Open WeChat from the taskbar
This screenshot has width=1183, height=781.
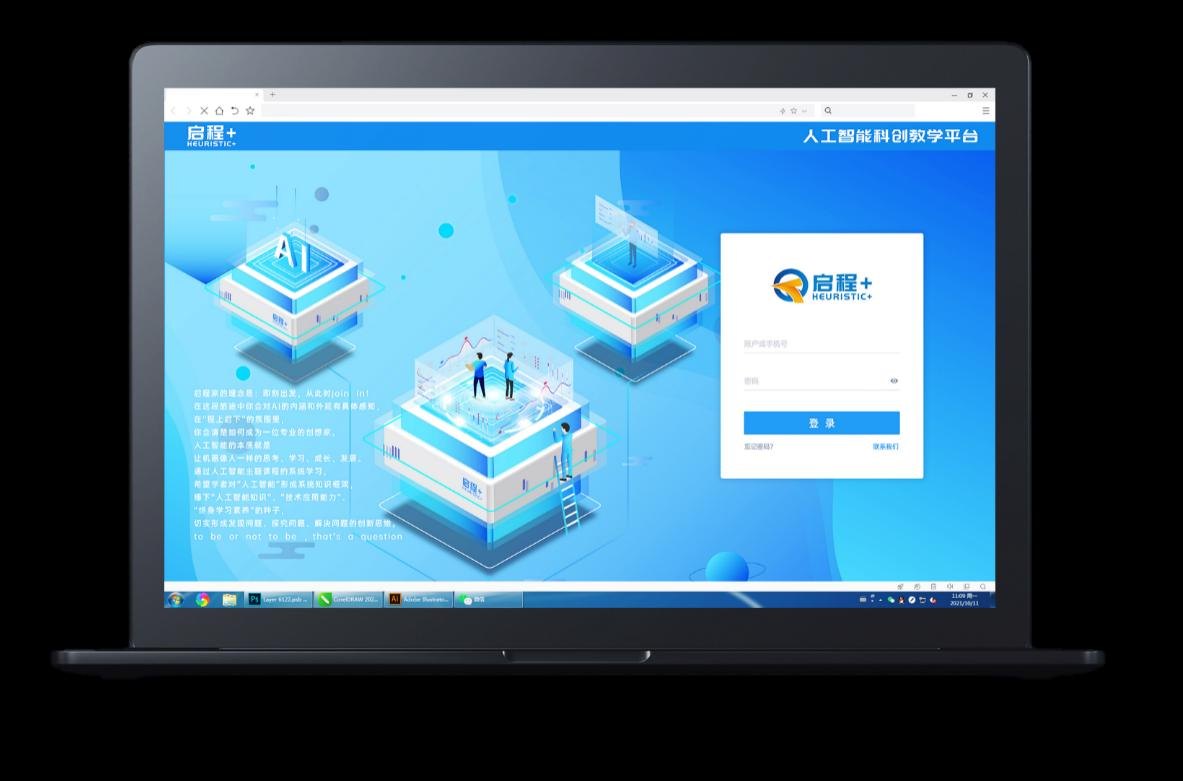488,600
